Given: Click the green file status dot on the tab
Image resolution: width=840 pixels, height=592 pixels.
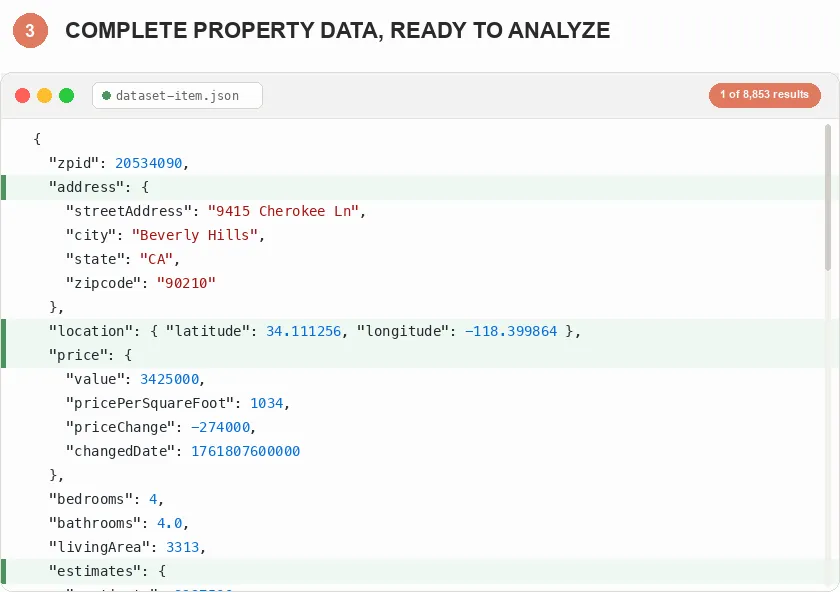Looking at the screenshot, I should click(x=106, y=95).
